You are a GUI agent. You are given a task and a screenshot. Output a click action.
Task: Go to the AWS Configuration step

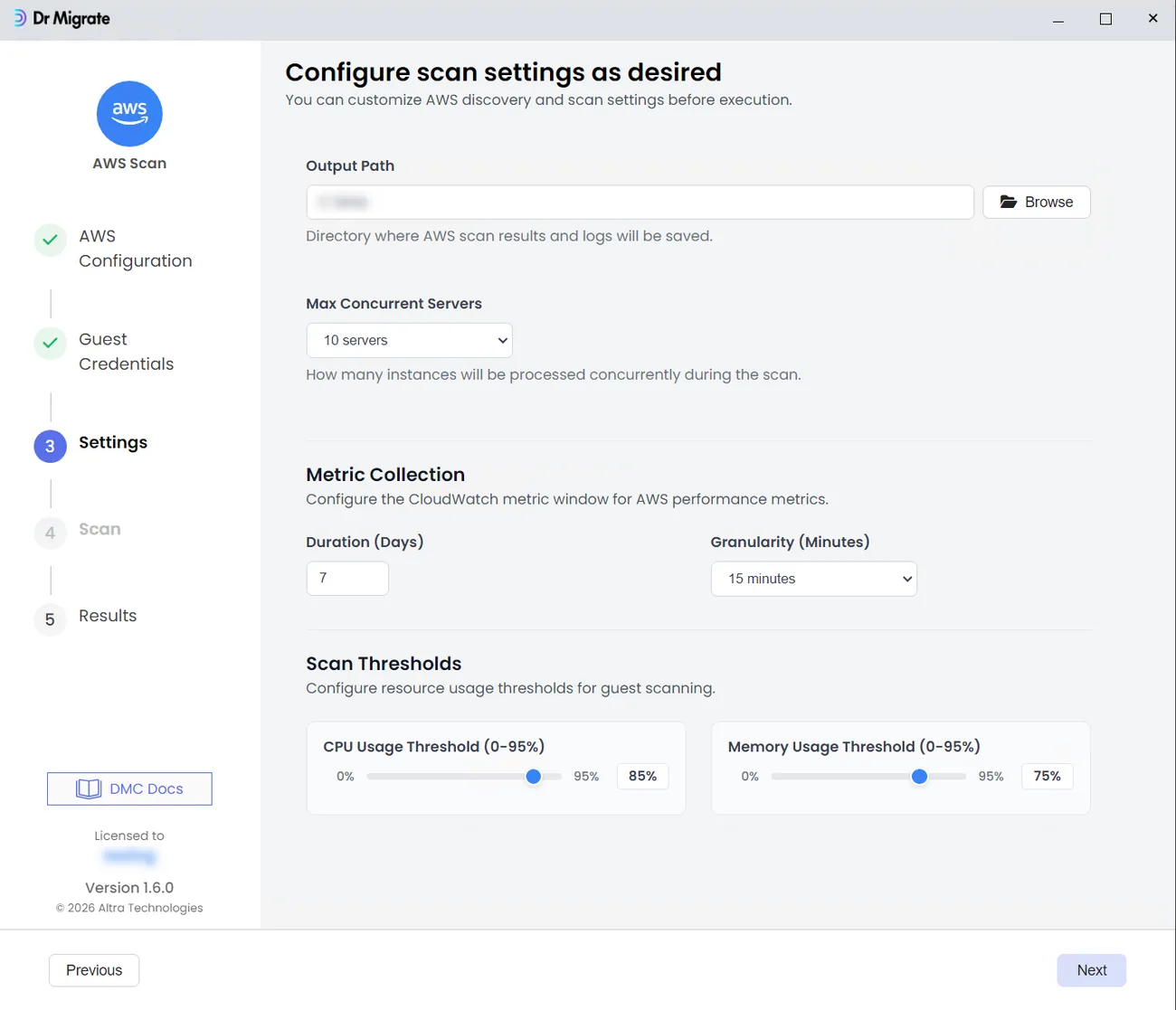[x=136, y=249]
